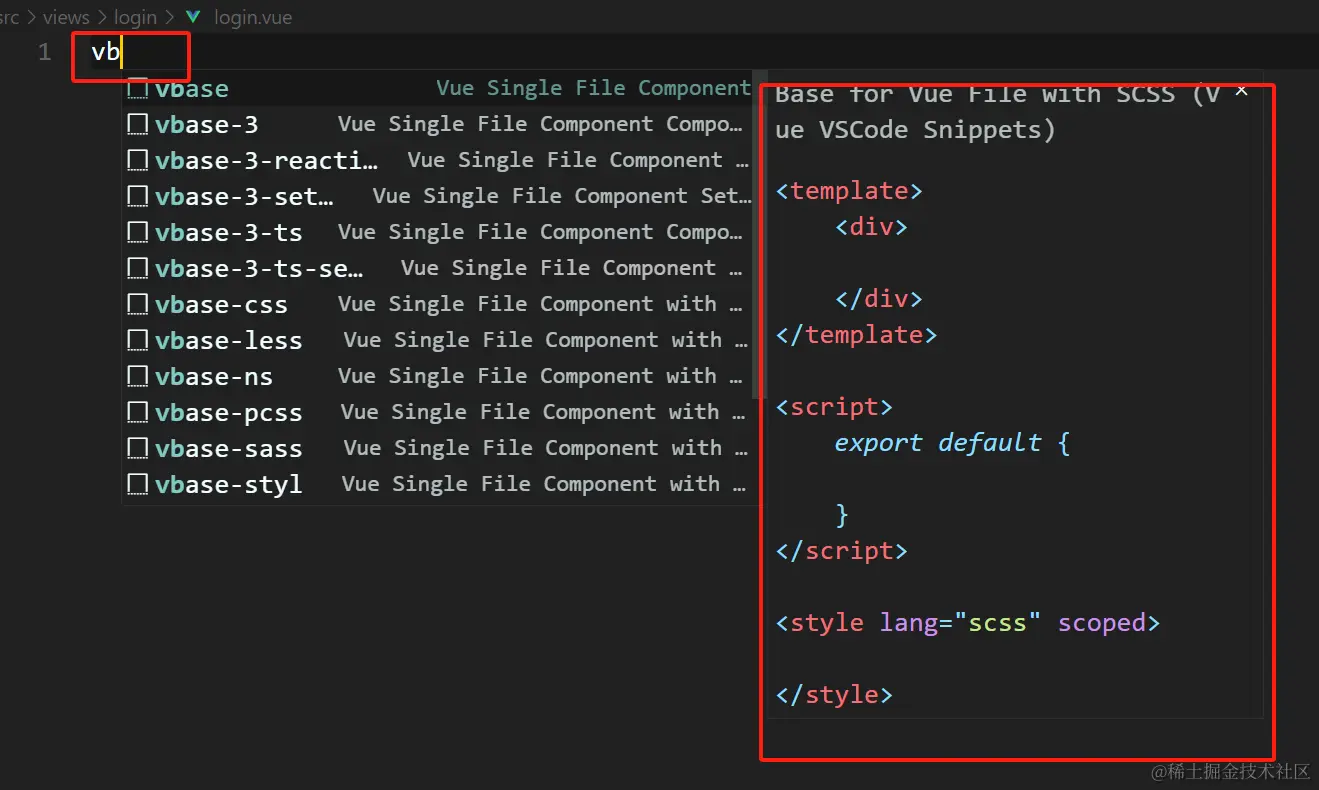Pick the vbase-sass snippet suggestion

439,448
